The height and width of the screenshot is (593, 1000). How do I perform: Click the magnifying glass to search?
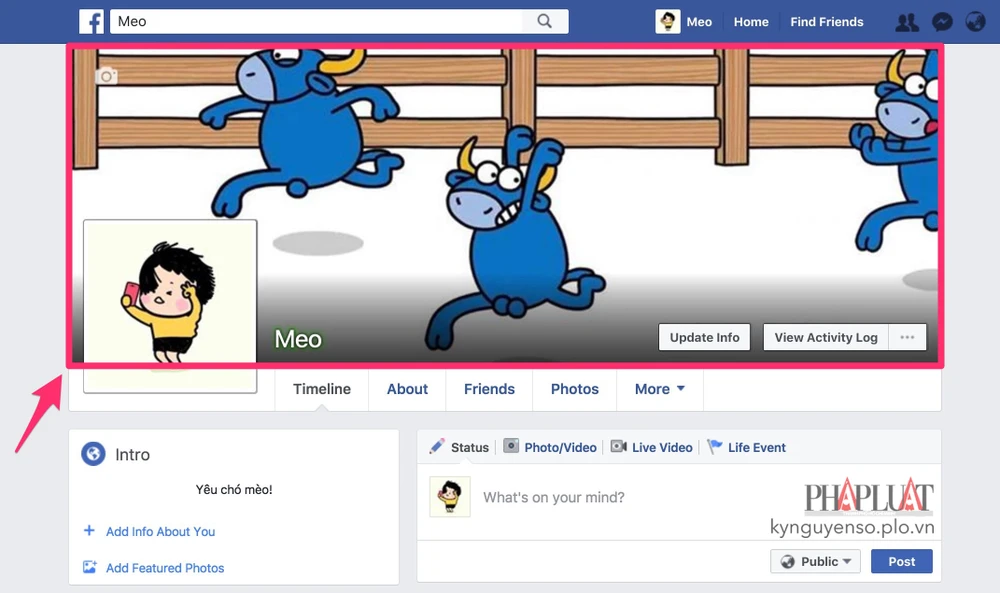(545, 20)
